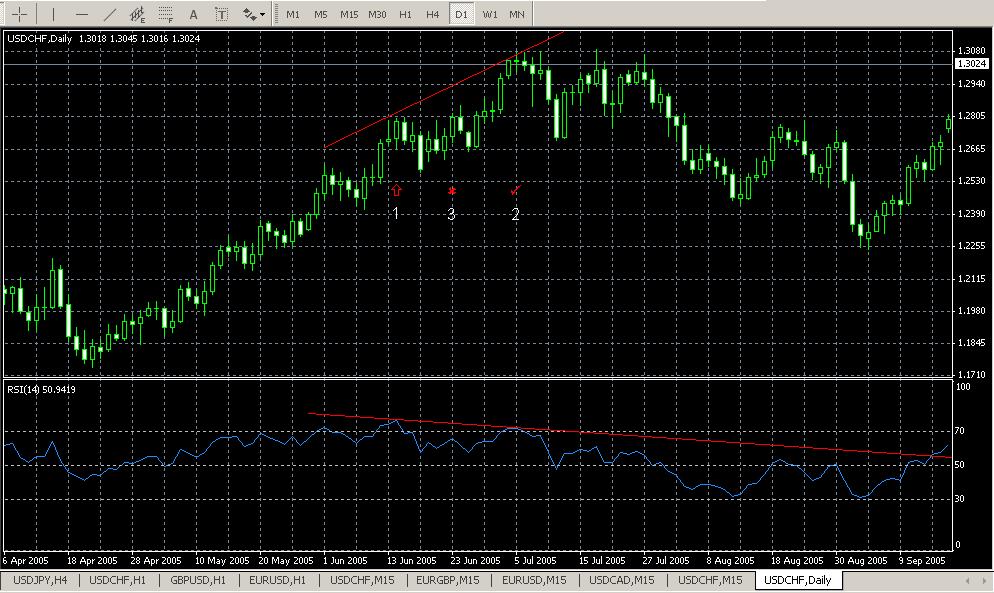Viewport: 994px width, 593px height.
Task: Select the text 'A' drawing tool
Action: click(193, 14)
